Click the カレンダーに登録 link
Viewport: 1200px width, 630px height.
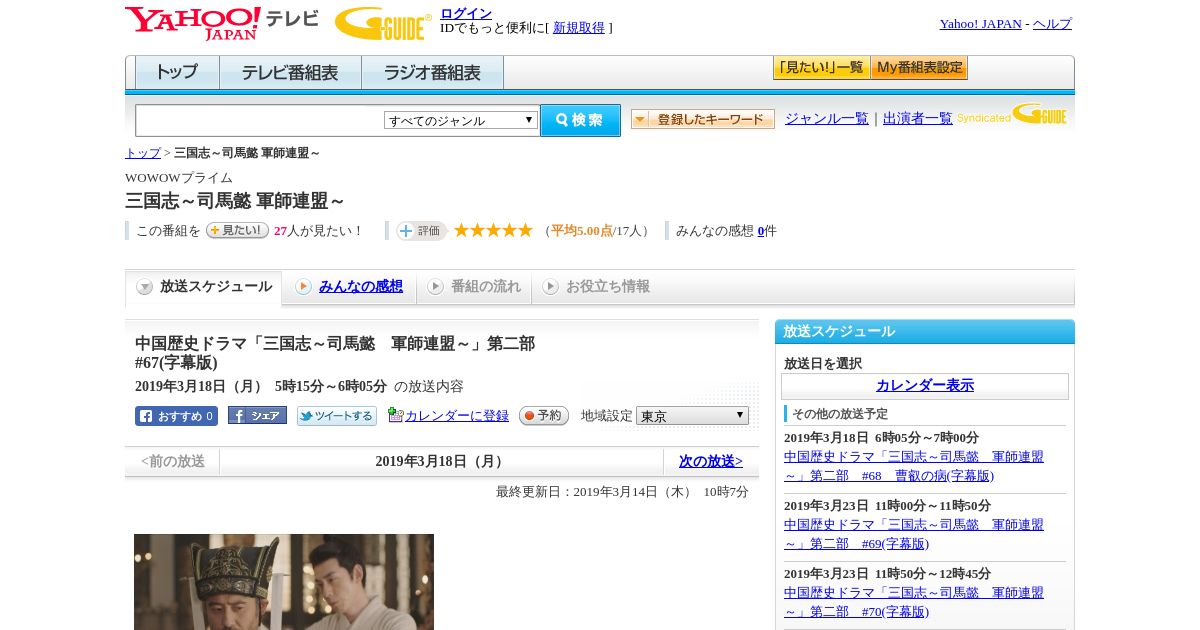point(457,416)
